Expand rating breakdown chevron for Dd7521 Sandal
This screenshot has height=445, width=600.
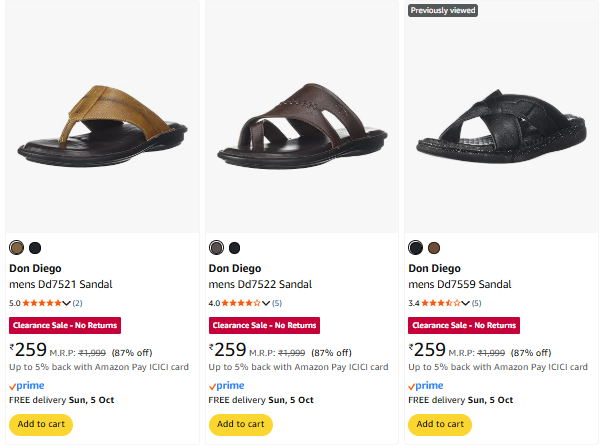point(66,303)
